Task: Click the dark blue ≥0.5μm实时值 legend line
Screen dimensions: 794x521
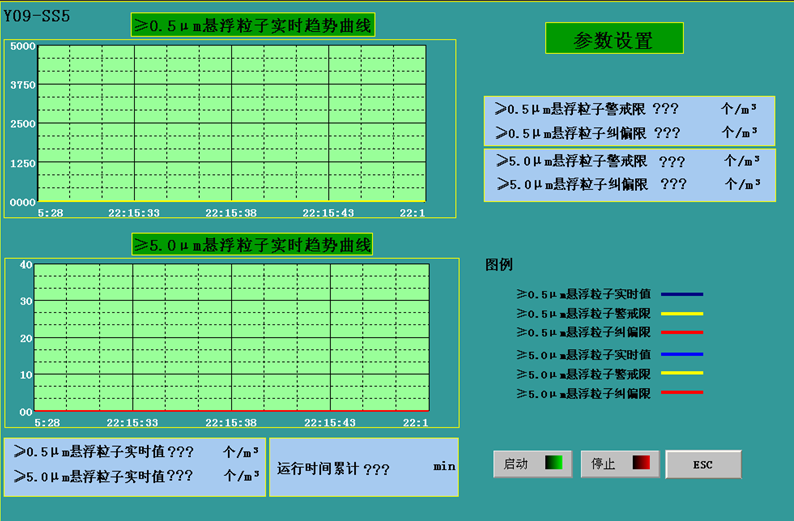Action: click(682, 294)
